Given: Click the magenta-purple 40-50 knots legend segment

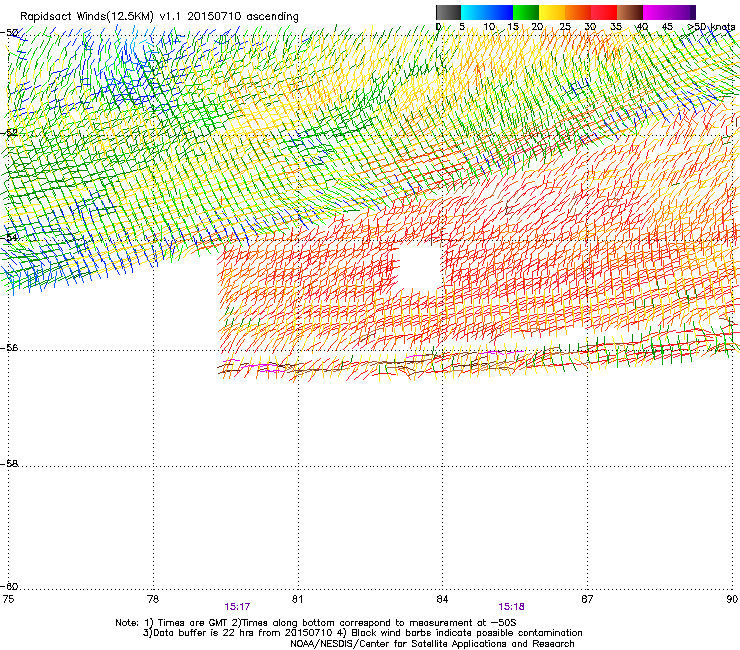Looking at the screenshot, I should pyautogui.click(x=669, y=12).
